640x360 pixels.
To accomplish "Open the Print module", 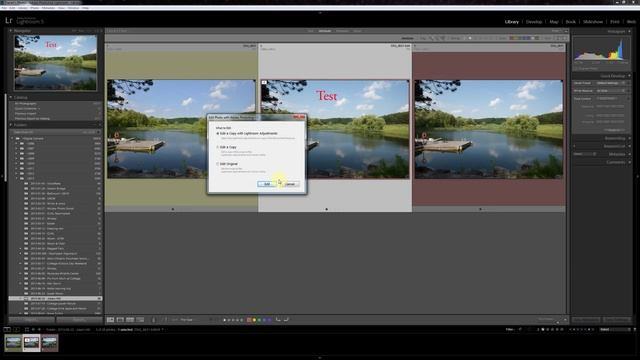I will click(615, 22).
